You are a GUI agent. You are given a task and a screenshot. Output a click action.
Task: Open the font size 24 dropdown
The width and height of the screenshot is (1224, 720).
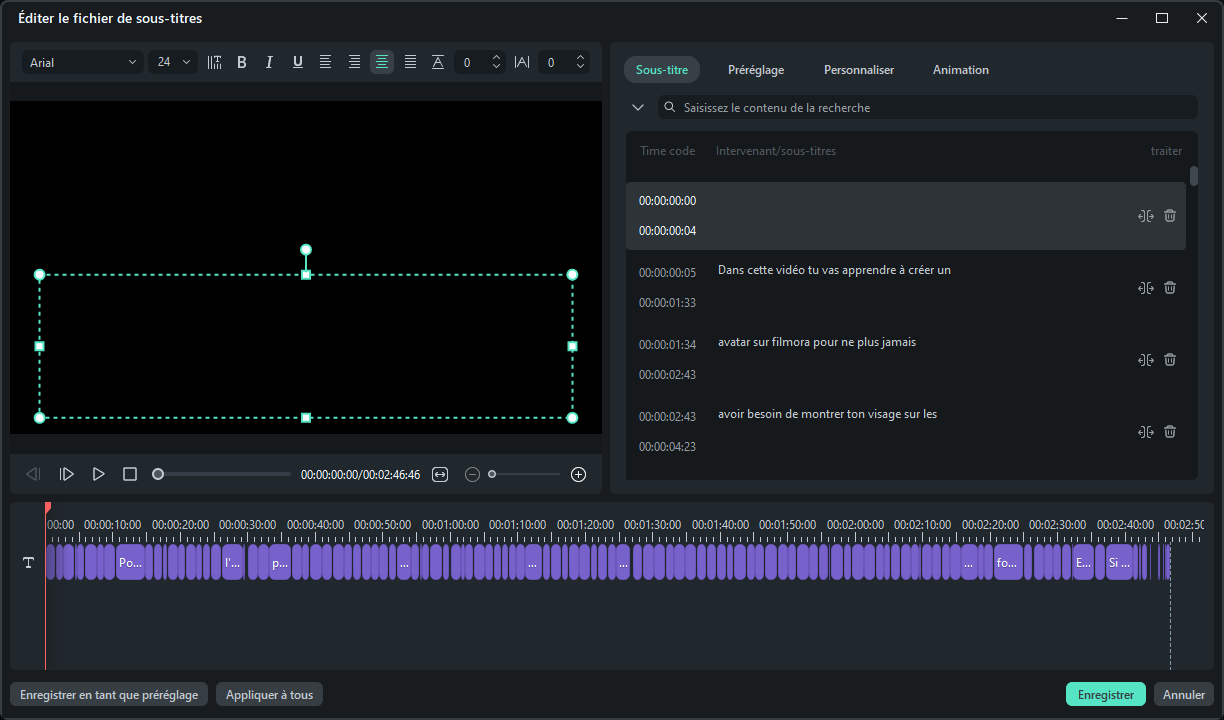click(173, 62)
